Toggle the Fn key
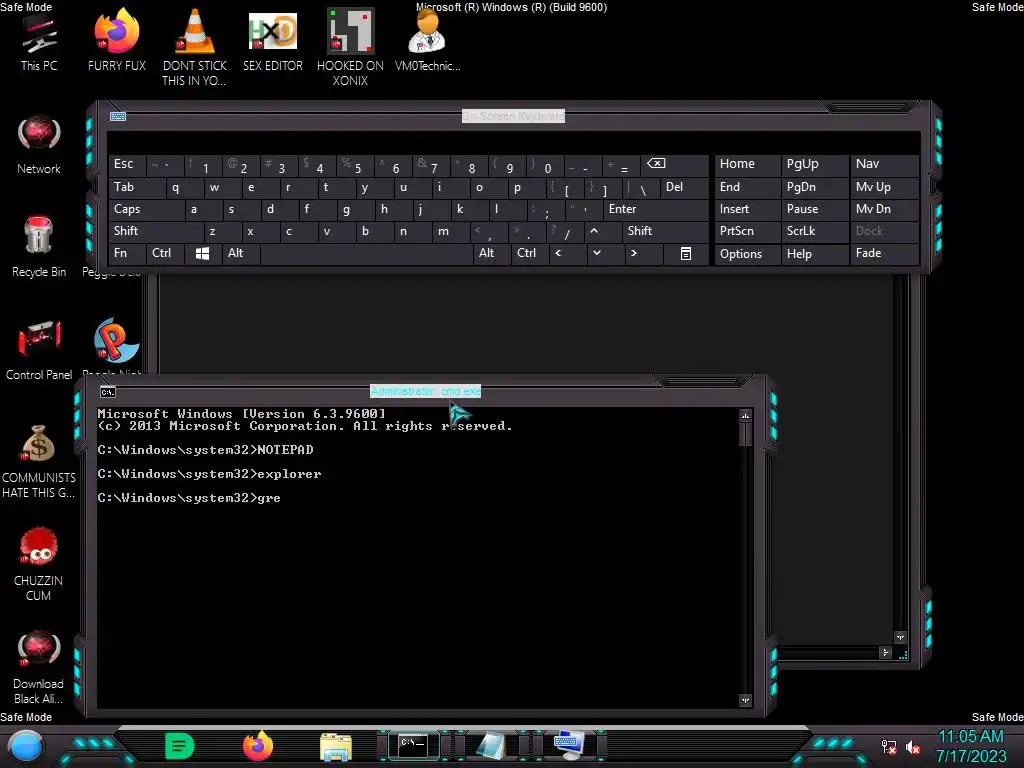The width and height of the screenshot is (1024, 768). coord(127,253)
